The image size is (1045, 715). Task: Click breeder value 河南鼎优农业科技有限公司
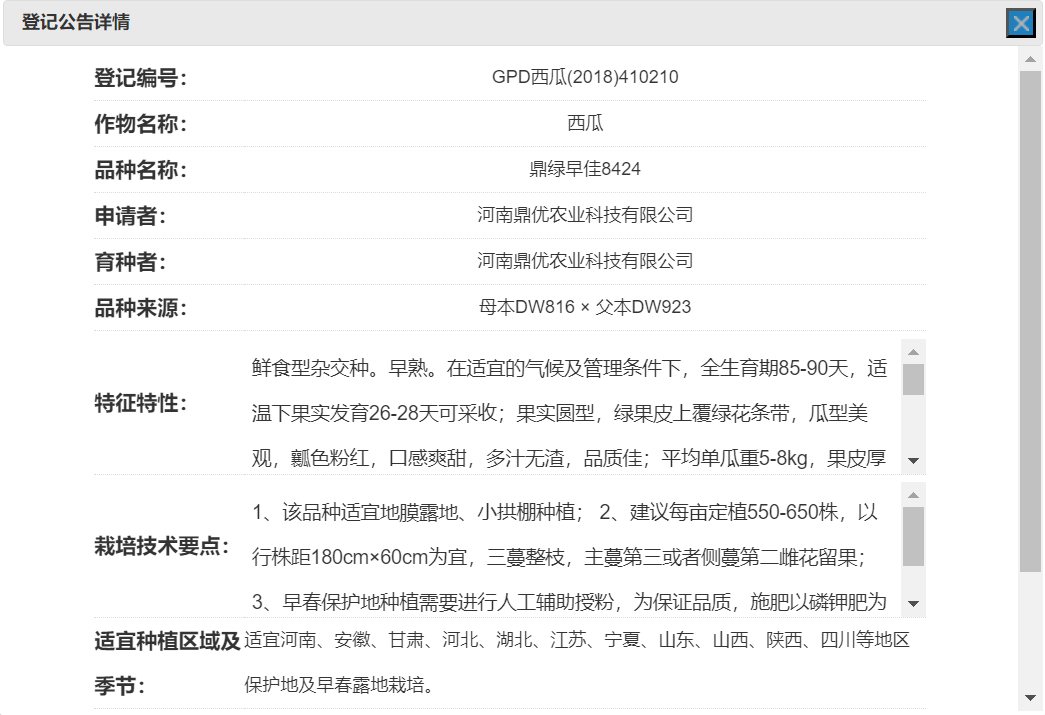pos(585,261)
